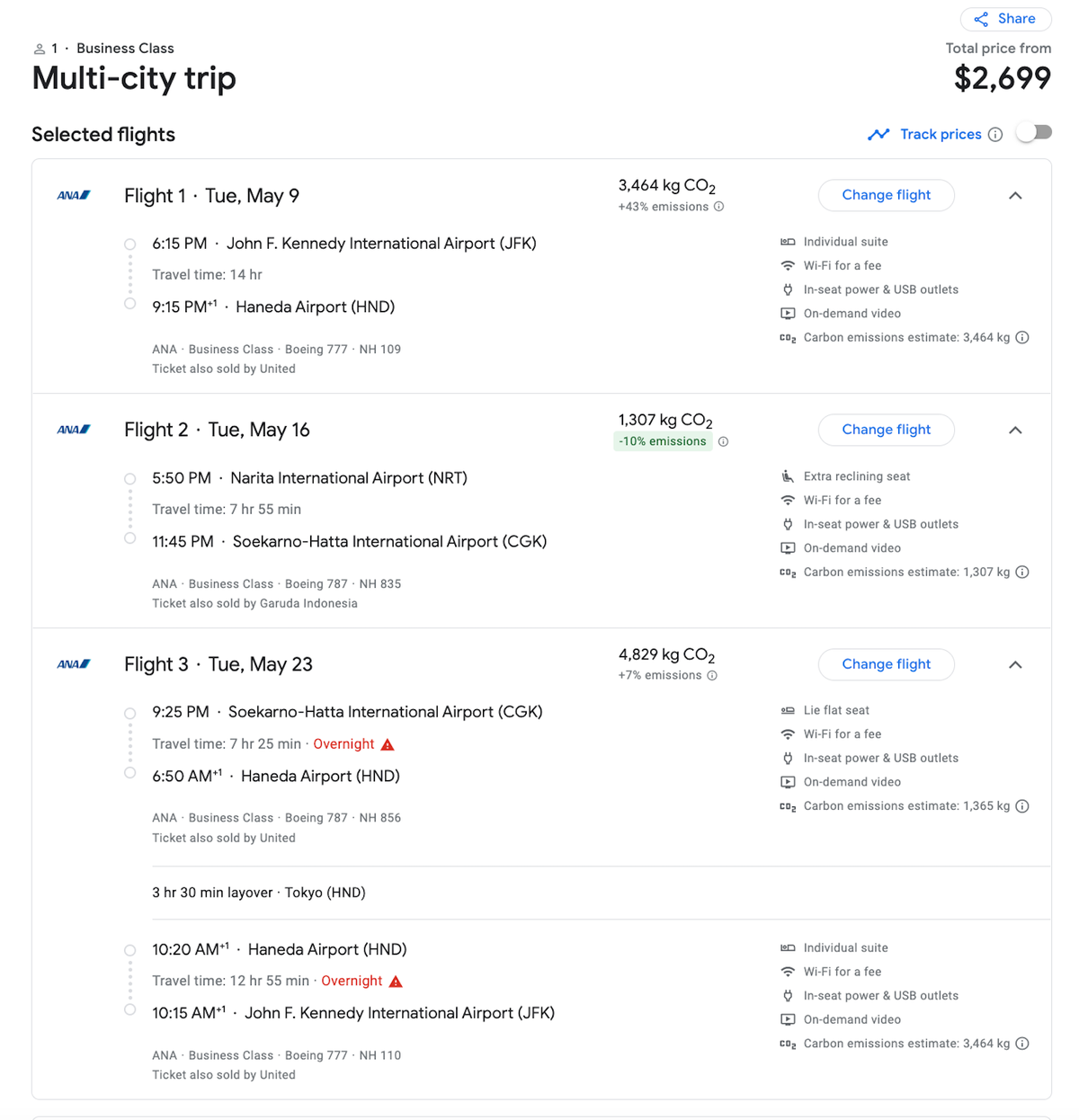
Task: Click the passenger count person icon
Action: 40,48
